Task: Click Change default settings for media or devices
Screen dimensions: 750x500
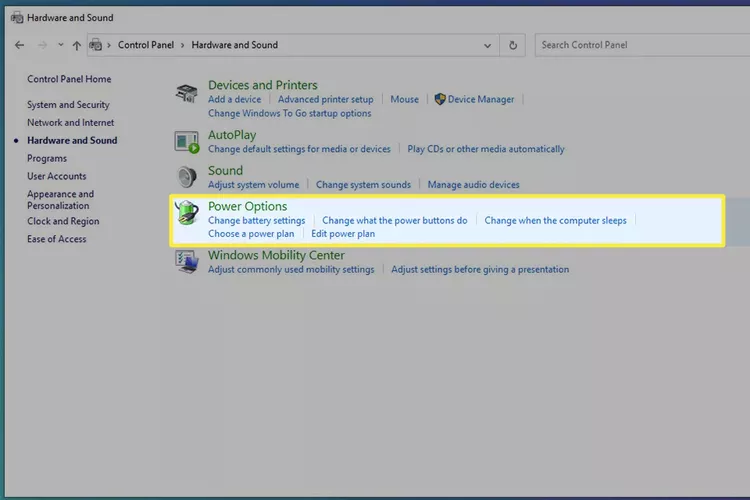Action: point(299,149)
